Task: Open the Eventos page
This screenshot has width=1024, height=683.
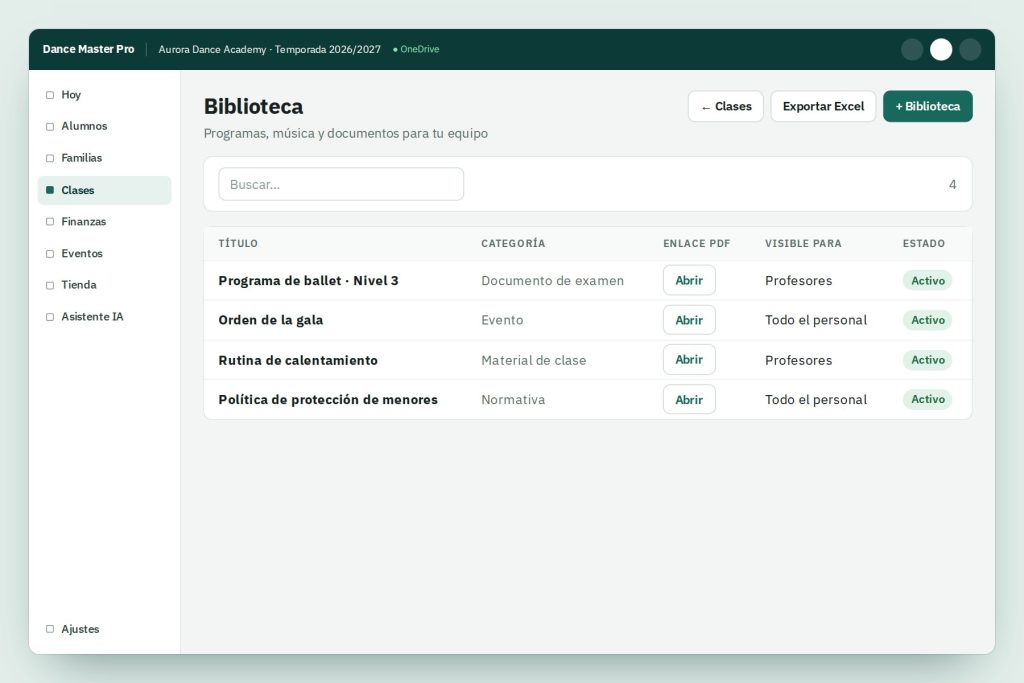Action: [x=104, y=253]
